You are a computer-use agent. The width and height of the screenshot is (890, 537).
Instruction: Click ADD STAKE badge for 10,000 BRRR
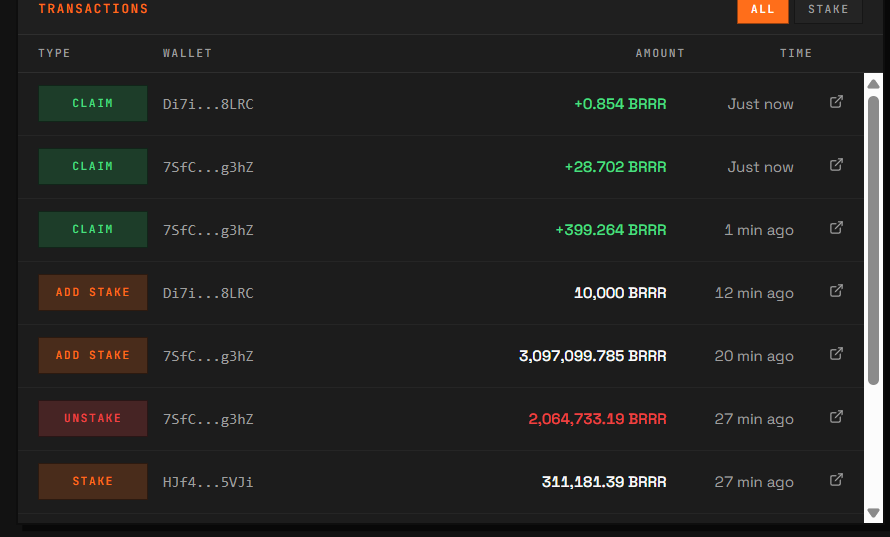coord(93,292)
